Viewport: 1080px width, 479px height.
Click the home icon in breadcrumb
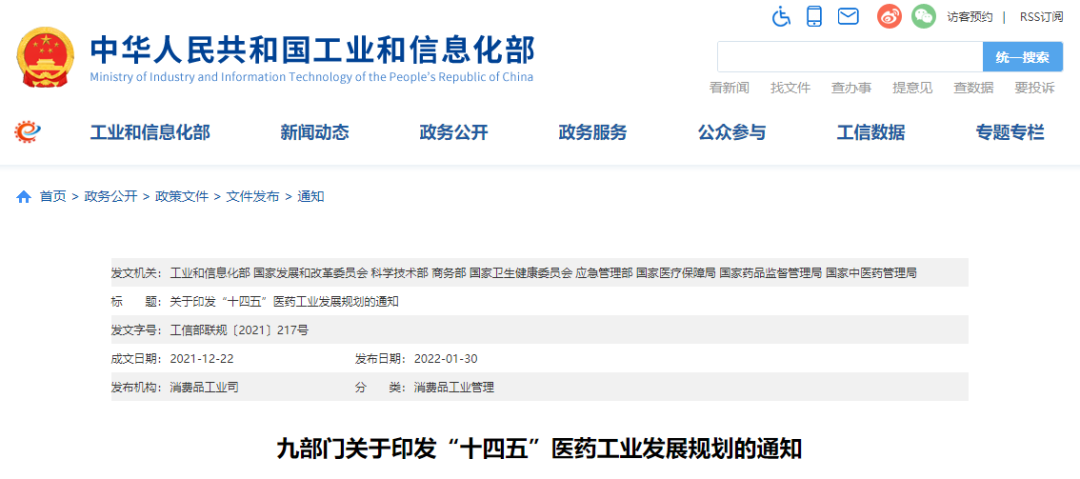coord(23,197)
